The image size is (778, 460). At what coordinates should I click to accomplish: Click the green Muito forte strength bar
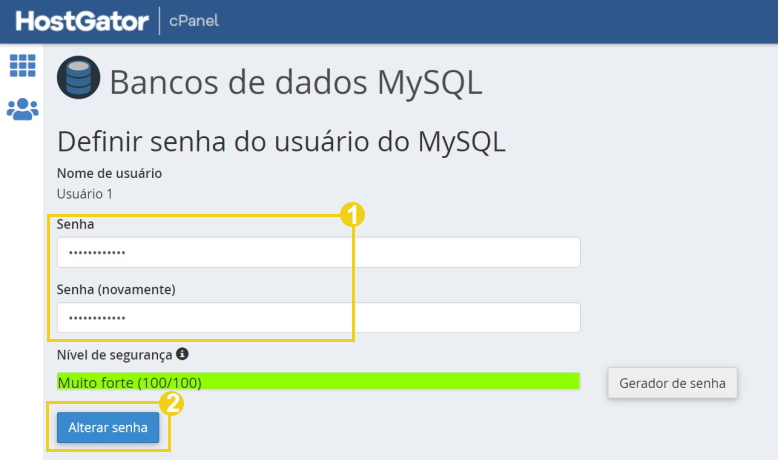tap(319, 382)
